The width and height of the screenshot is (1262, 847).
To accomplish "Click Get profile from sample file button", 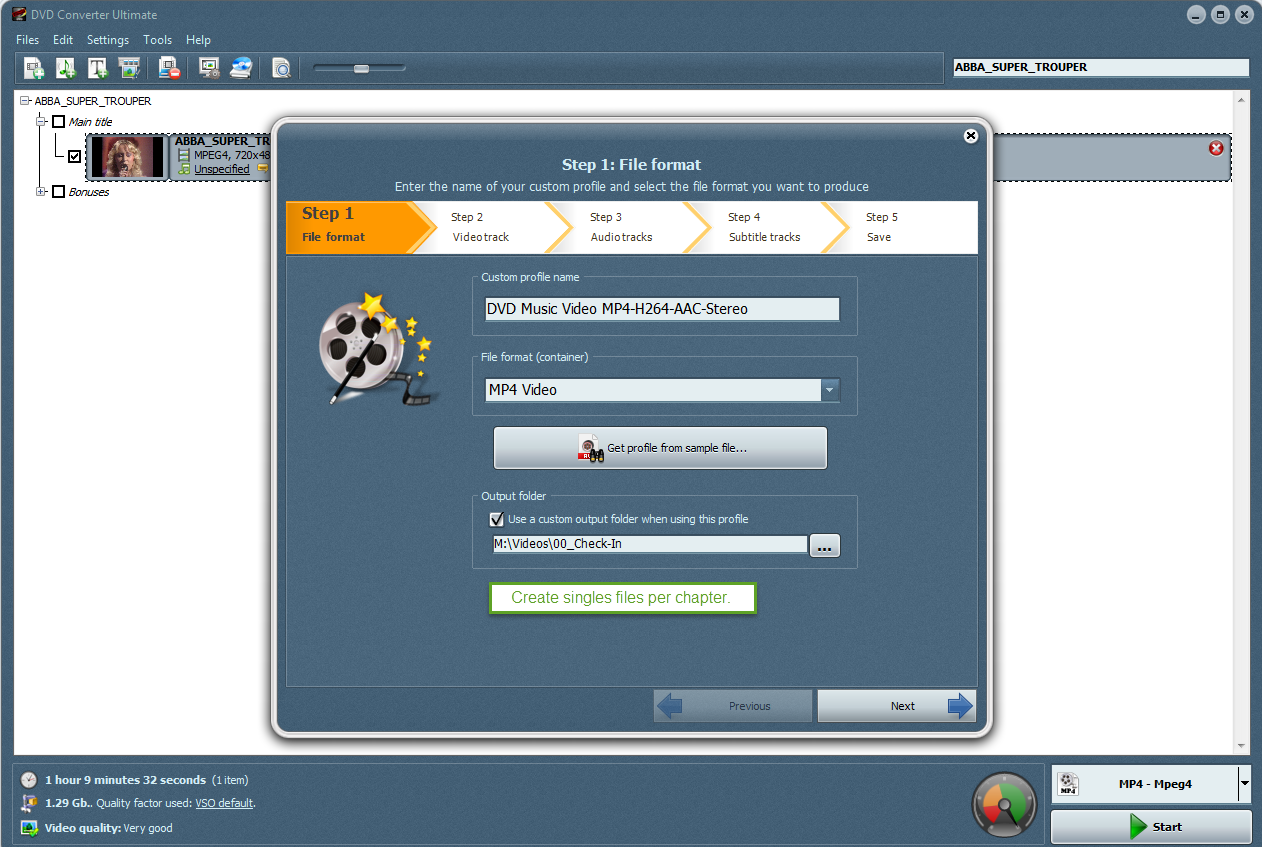I will click(x=660, y=448).
